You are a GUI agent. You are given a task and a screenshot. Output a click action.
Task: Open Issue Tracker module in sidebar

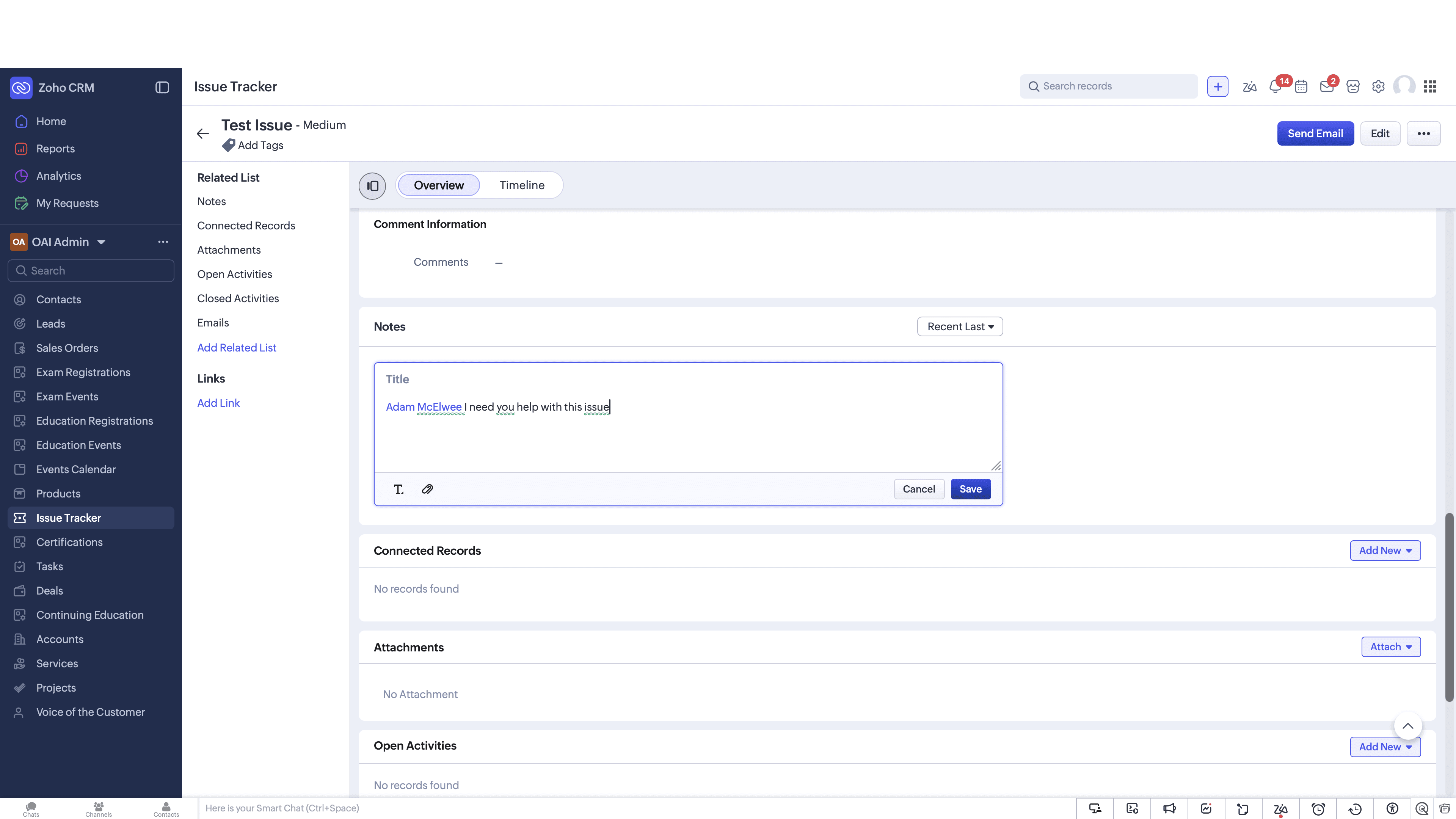click(x=91, y=518)
